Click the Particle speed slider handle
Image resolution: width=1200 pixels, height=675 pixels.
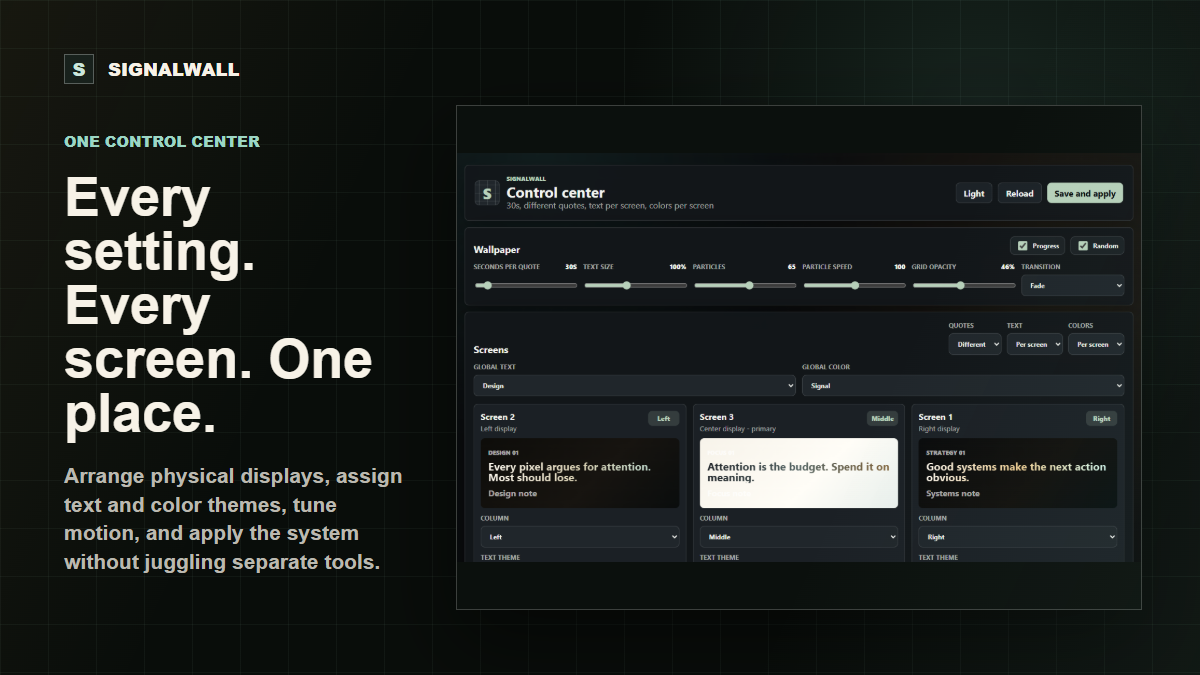[855, 285]
